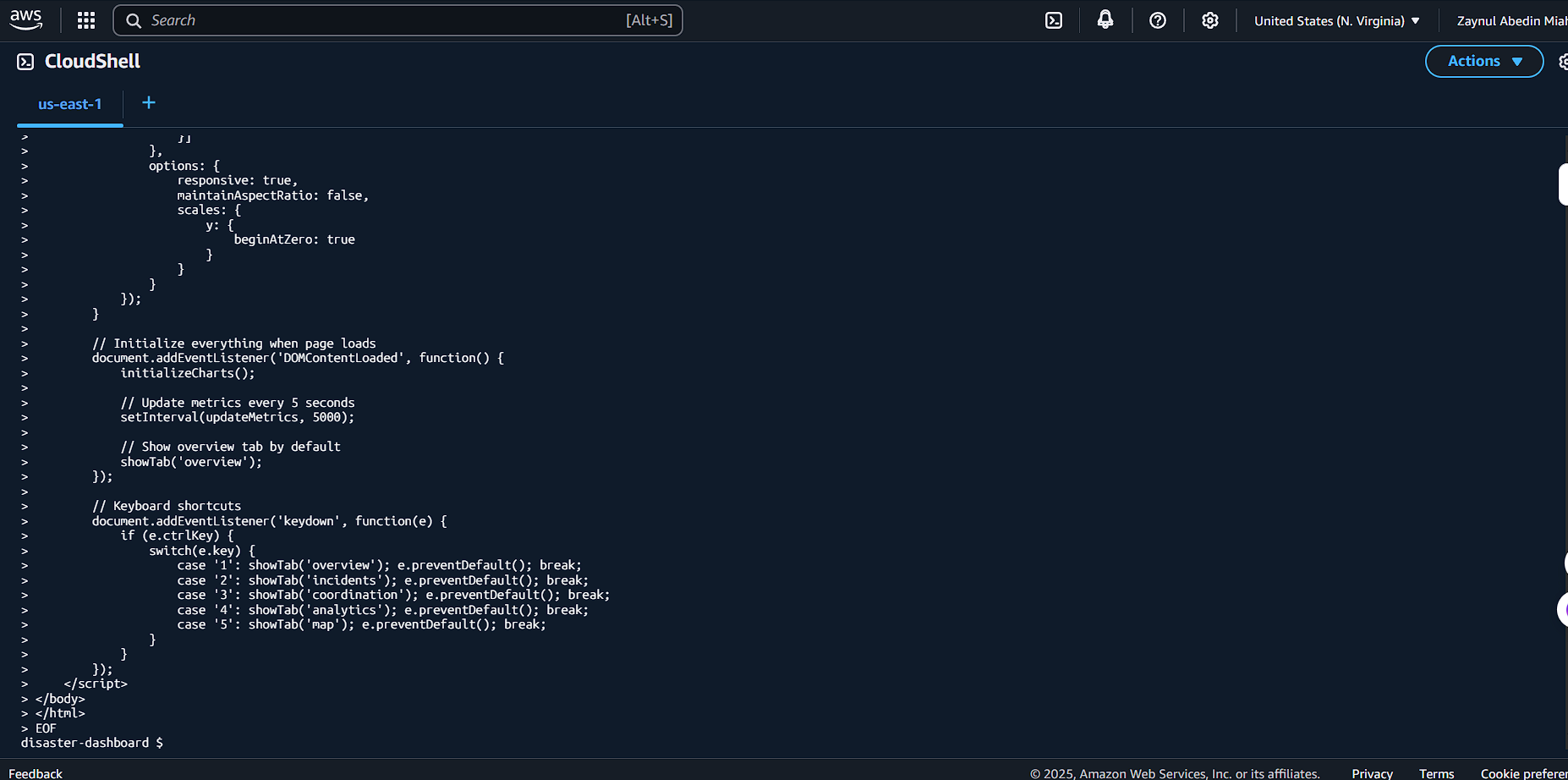
Task: Focus the AWS Search input field
Action: pos(397,20)
